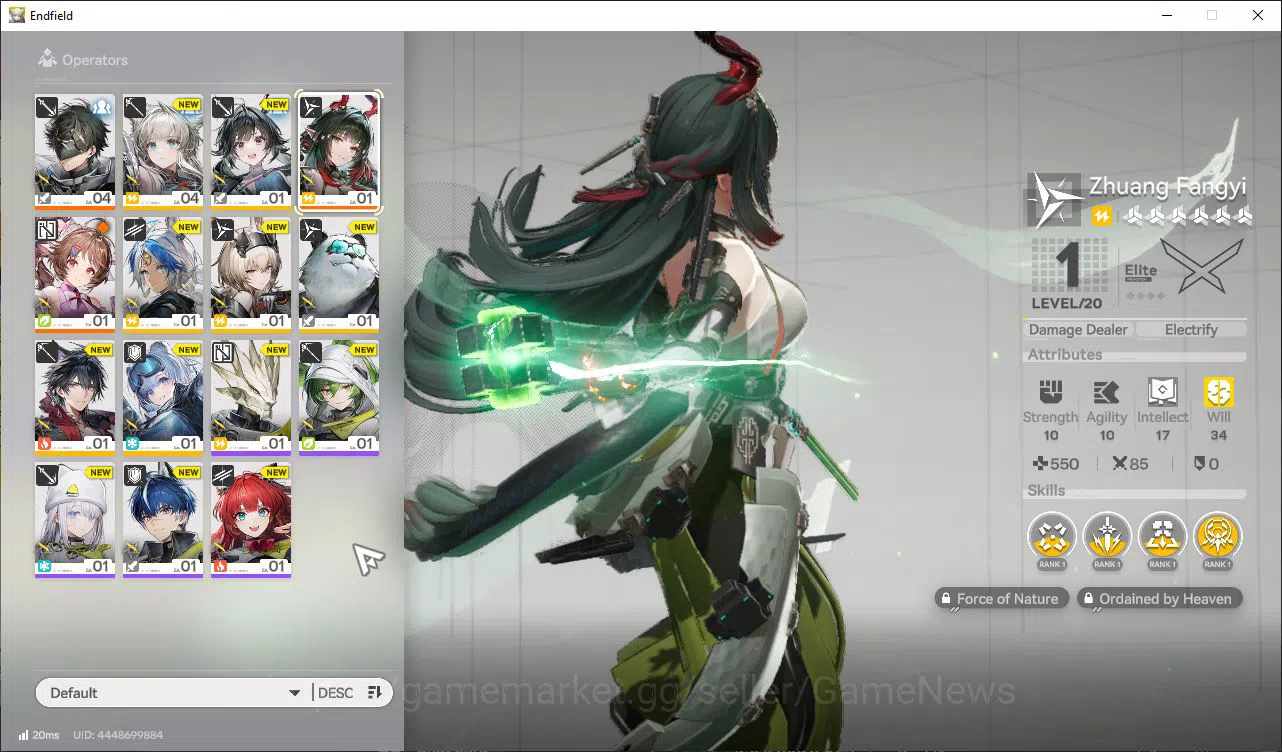Click the crossed-swords attack icon showing 85
The width and height of the screenshot is (1282, 752).
click(1119, 464)
